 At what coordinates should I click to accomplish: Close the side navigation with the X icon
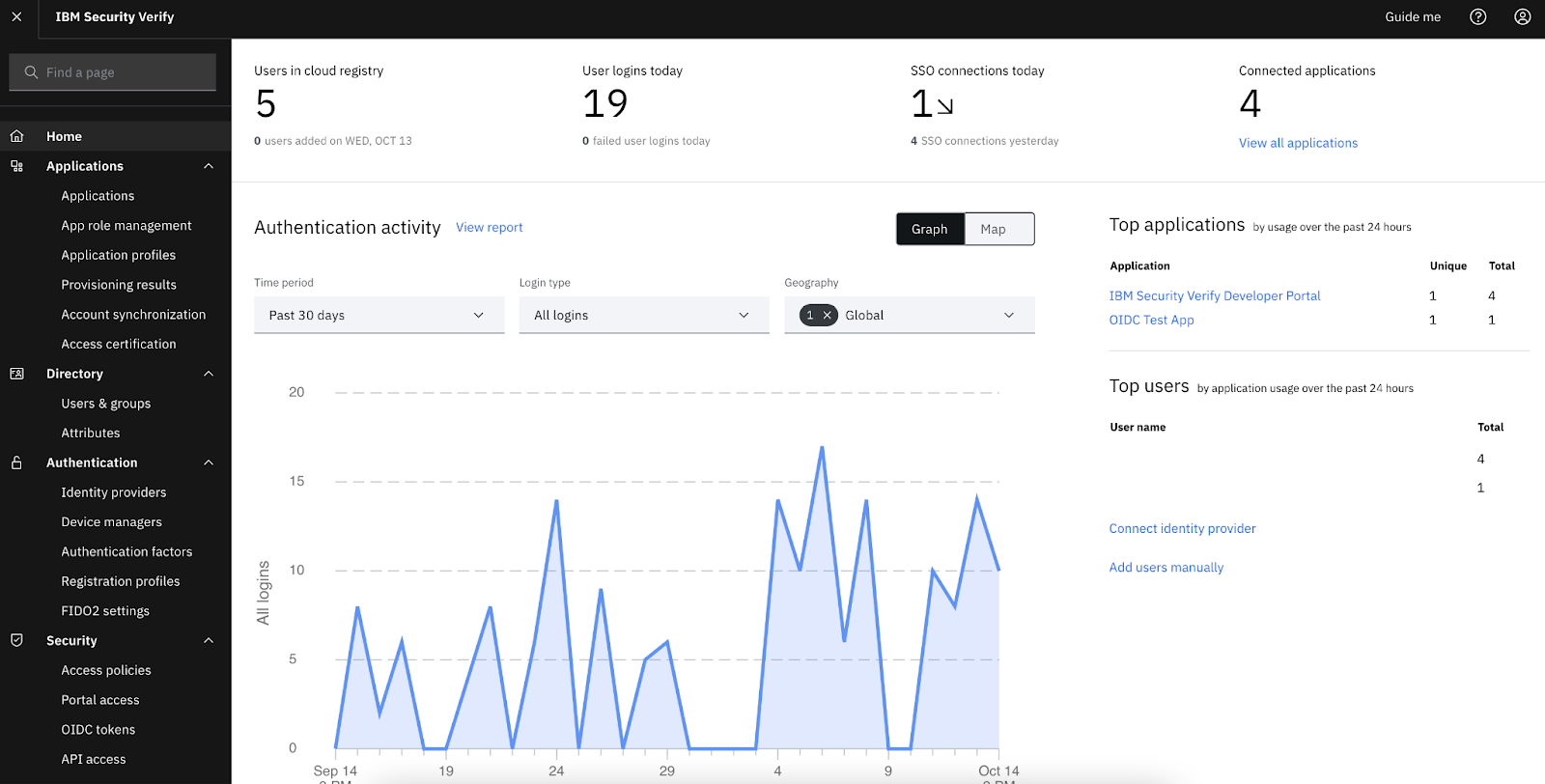click(x=16, y=16)
